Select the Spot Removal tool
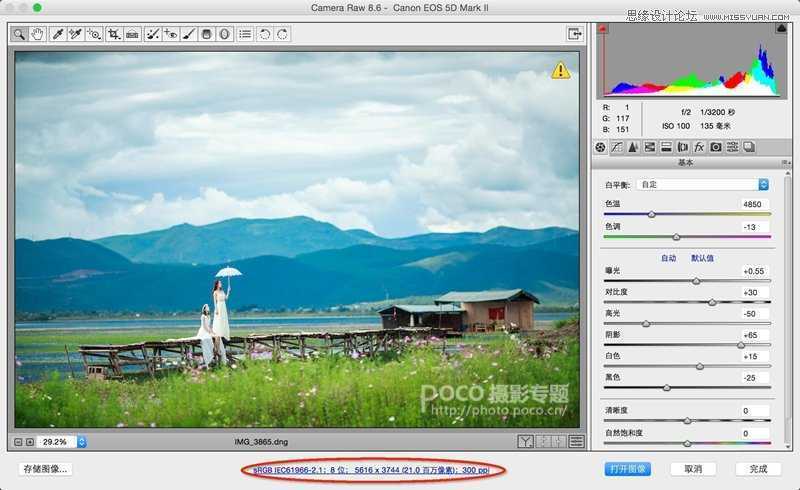Screen dimensions: 800x490 pyautogui.click(x=153, y=34)
